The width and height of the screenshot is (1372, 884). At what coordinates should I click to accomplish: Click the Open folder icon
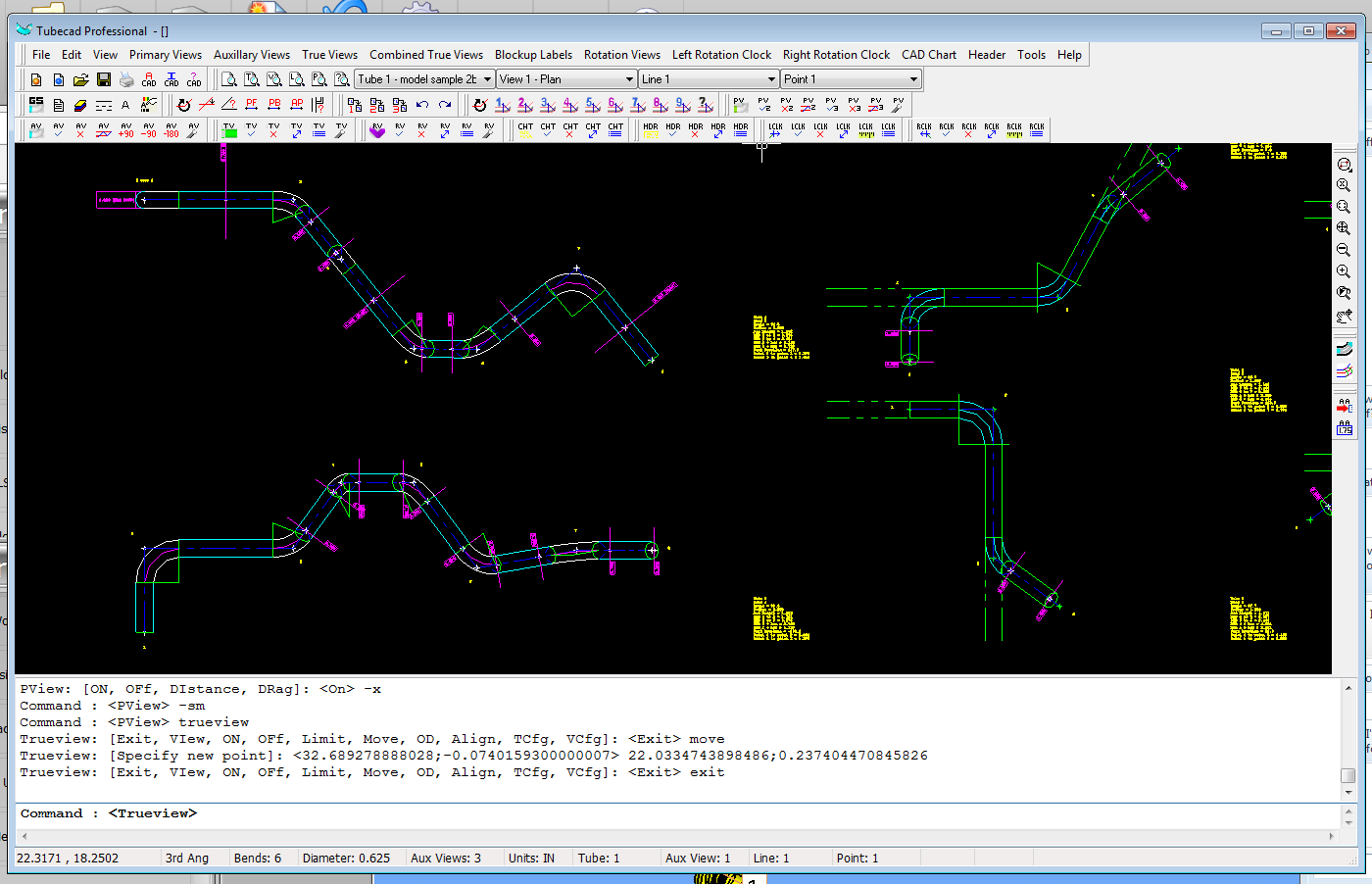point(81,79)
